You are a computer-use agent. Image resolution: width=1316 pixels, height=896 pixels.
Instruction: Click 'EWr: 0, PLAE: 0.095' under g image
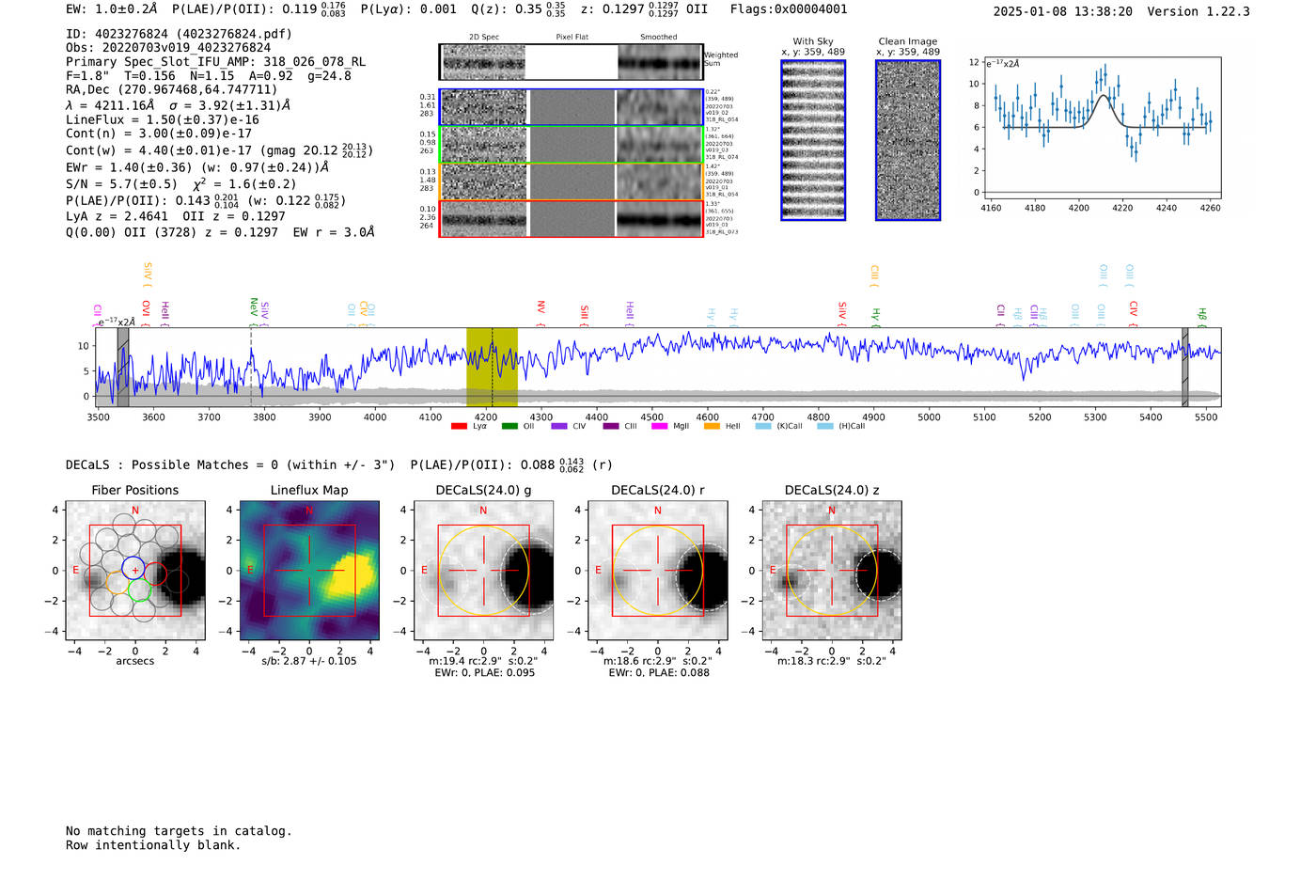tap(485, 672)
